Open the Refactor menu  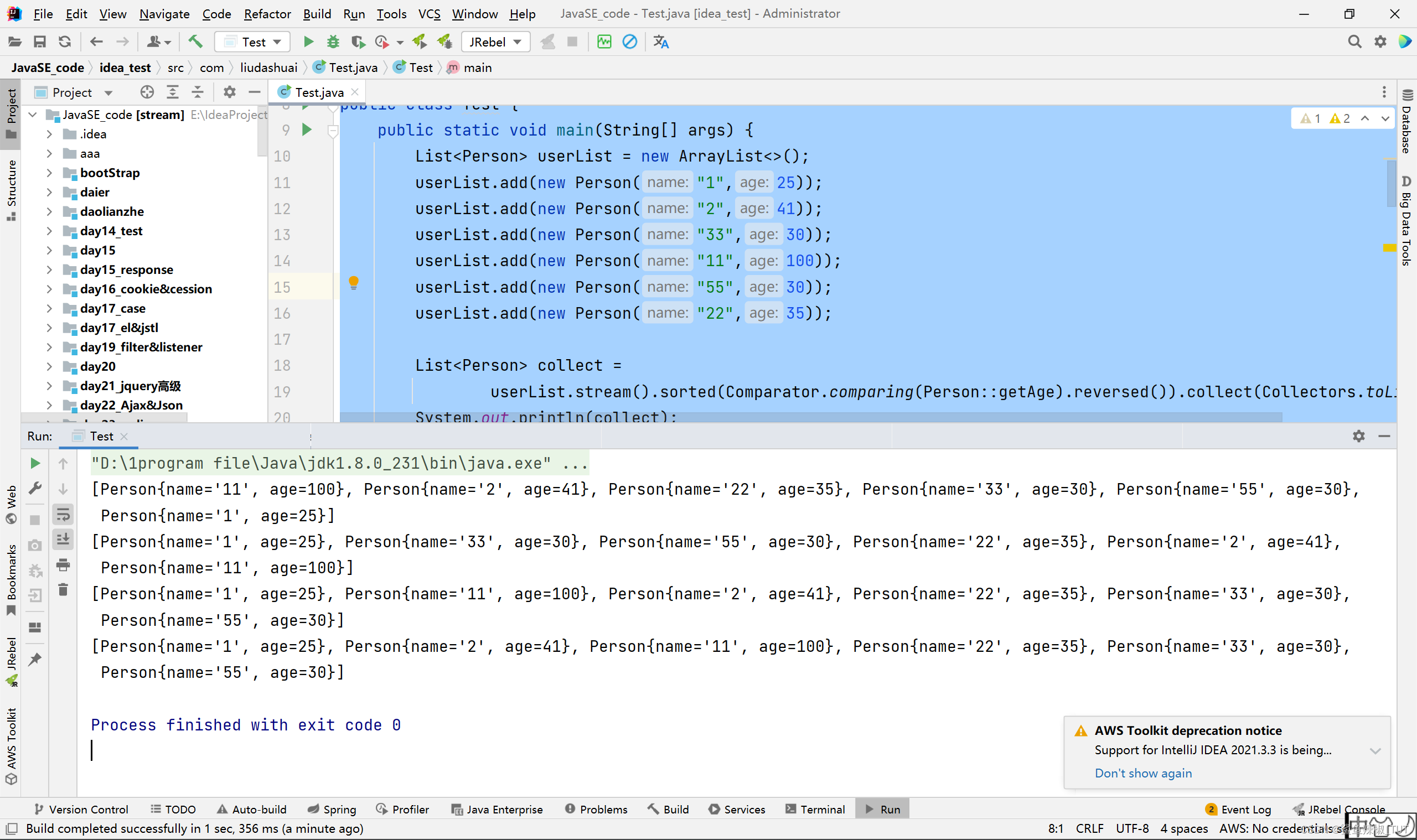(267, 14)
